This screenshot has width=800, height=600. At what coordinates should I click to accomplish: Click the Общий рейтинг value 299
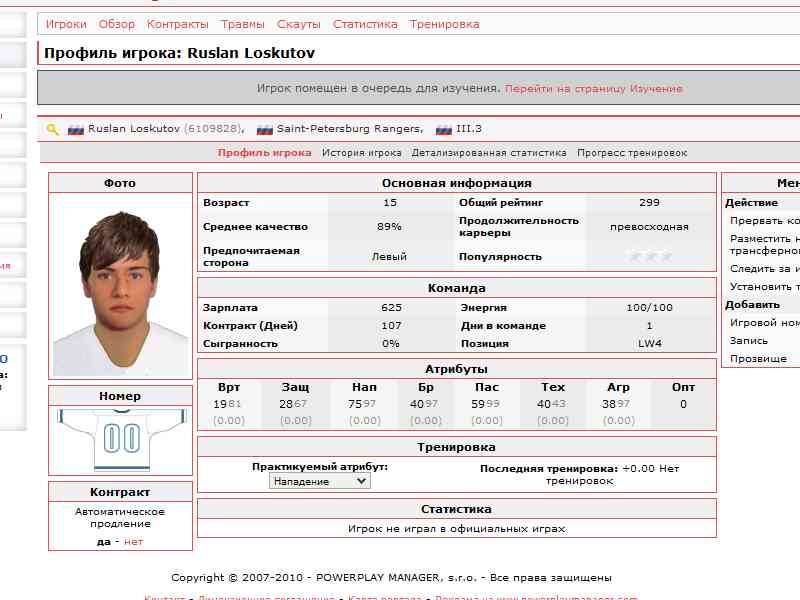pos(649,203)
